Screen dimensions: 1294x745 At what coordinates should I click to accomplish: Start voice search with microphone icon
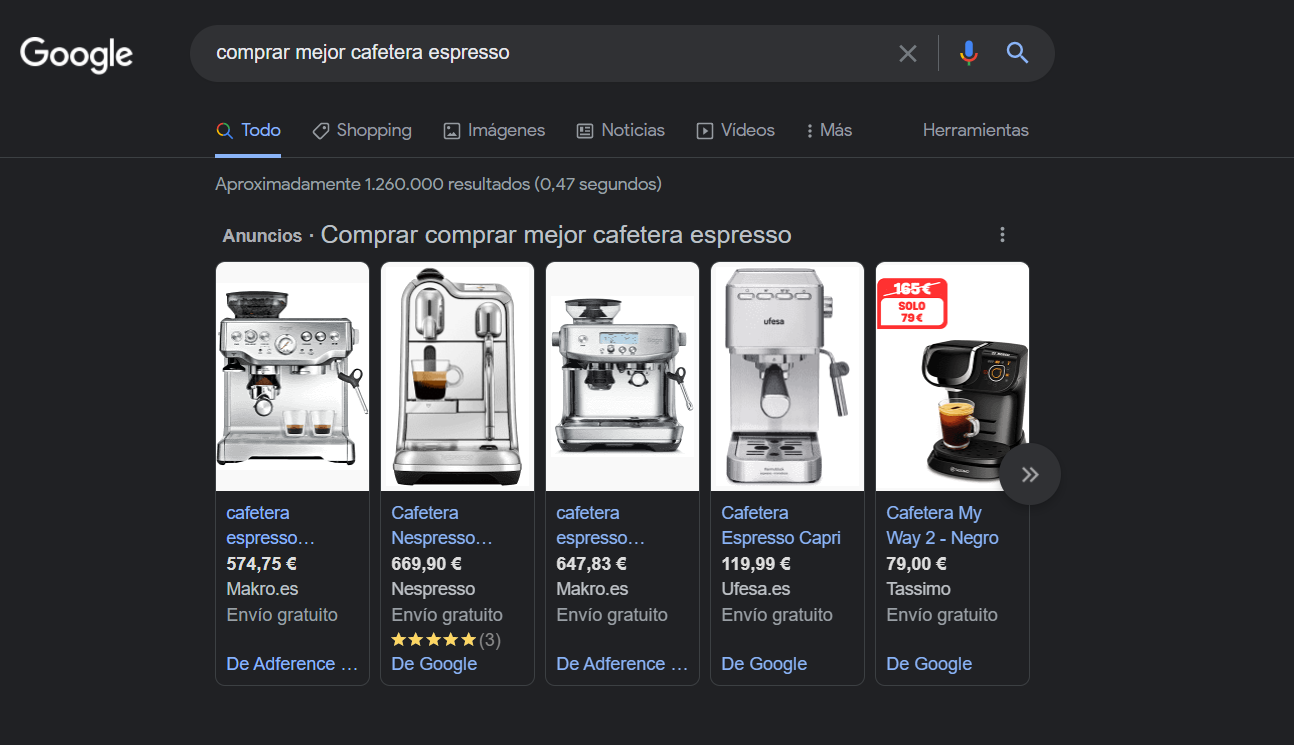coord(967,54)
